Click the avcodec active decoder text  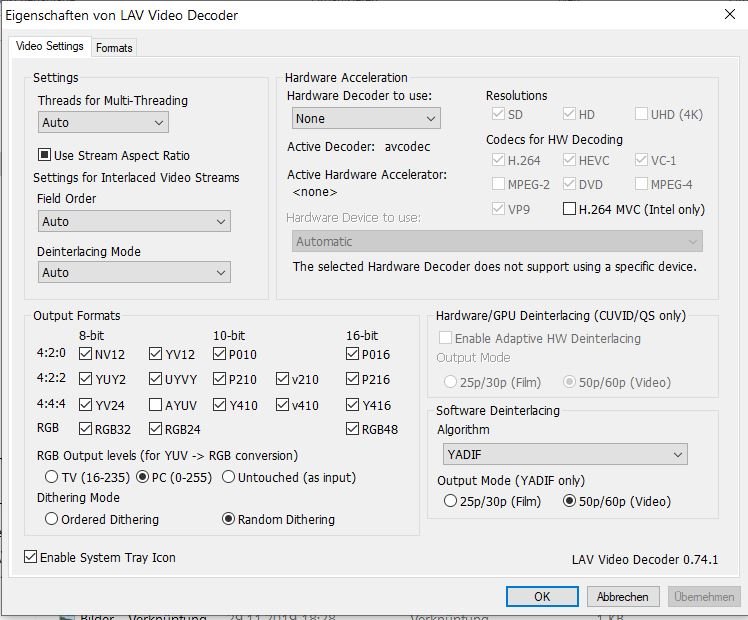(407, 146)
